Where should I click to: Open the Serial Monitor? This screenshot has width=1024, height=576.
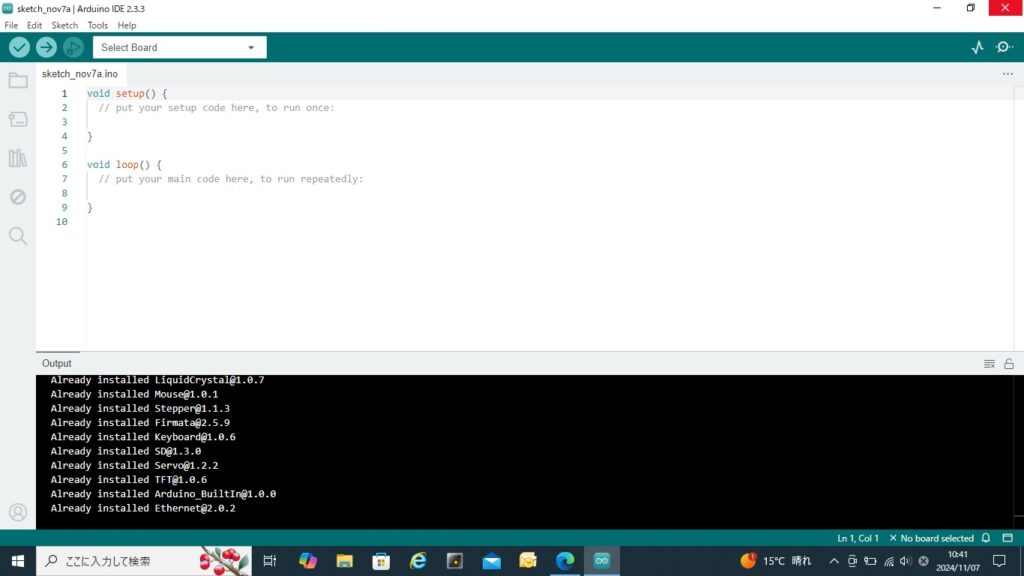pos(1004,47)
